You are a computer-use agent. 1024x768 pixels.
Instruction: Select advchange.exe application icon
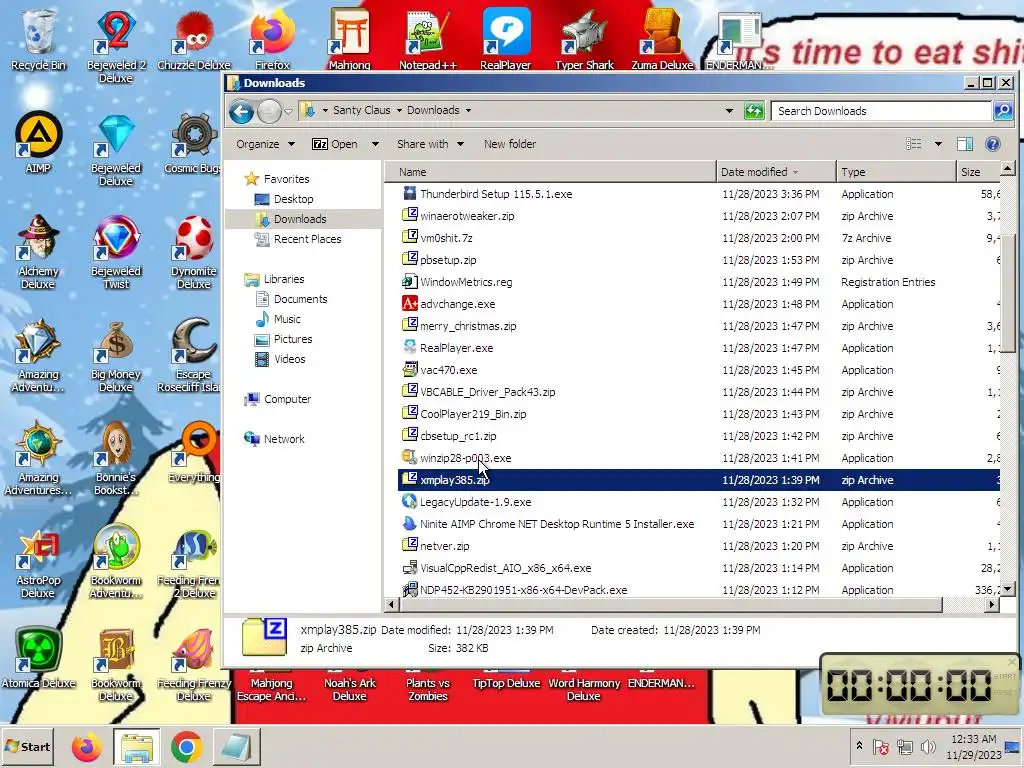409,304
